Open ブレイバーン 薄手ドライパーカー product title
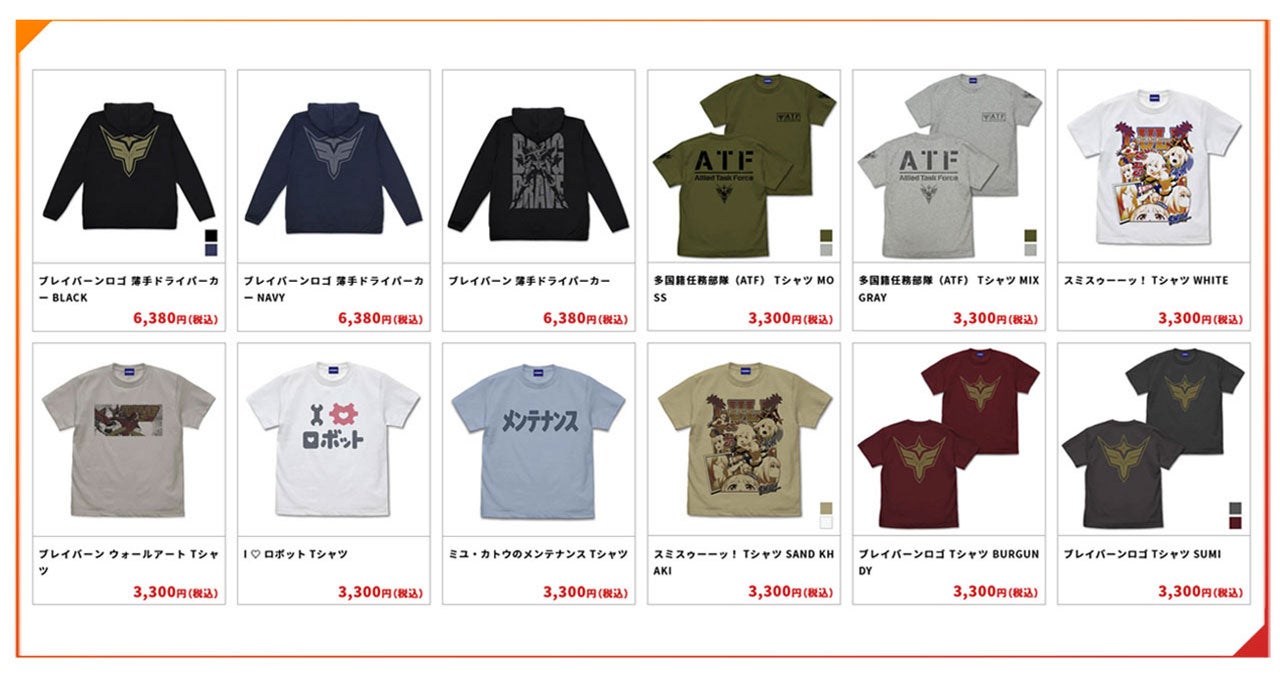 pyautogui.click(x=529, y=281)
